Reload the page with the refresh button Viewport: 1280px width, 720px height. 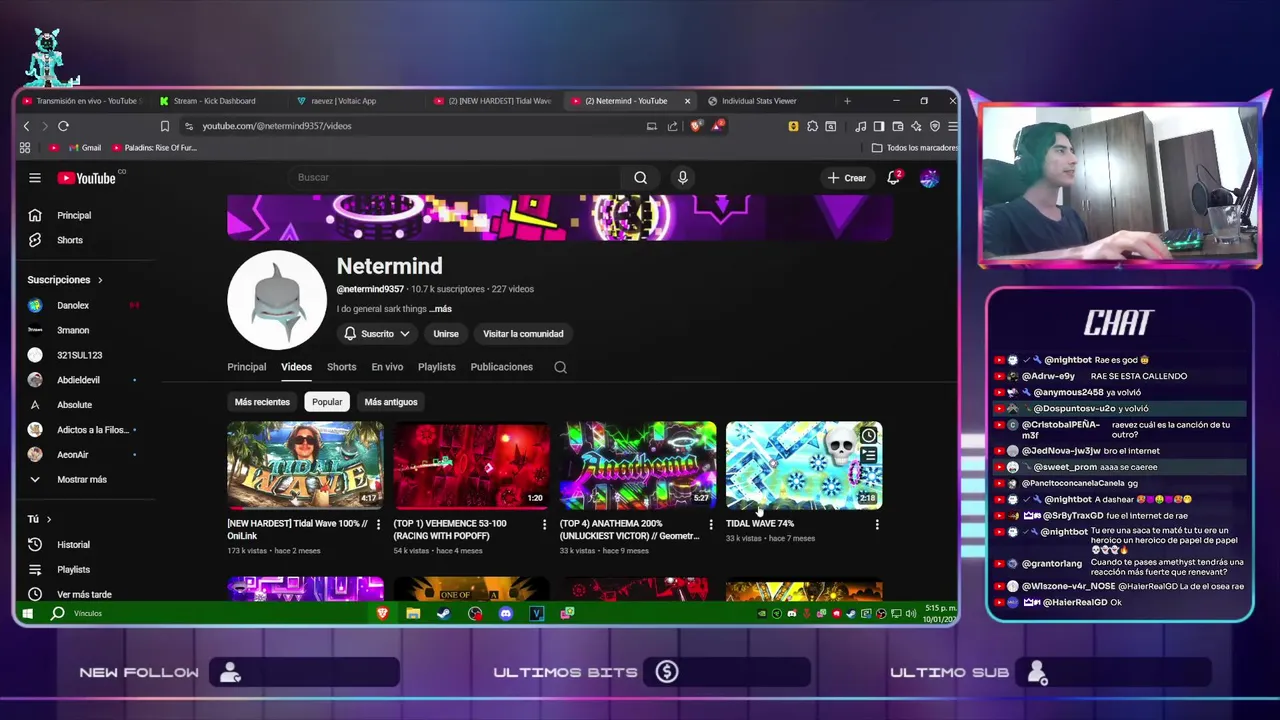pyautogui.click(x=63, y=126)
